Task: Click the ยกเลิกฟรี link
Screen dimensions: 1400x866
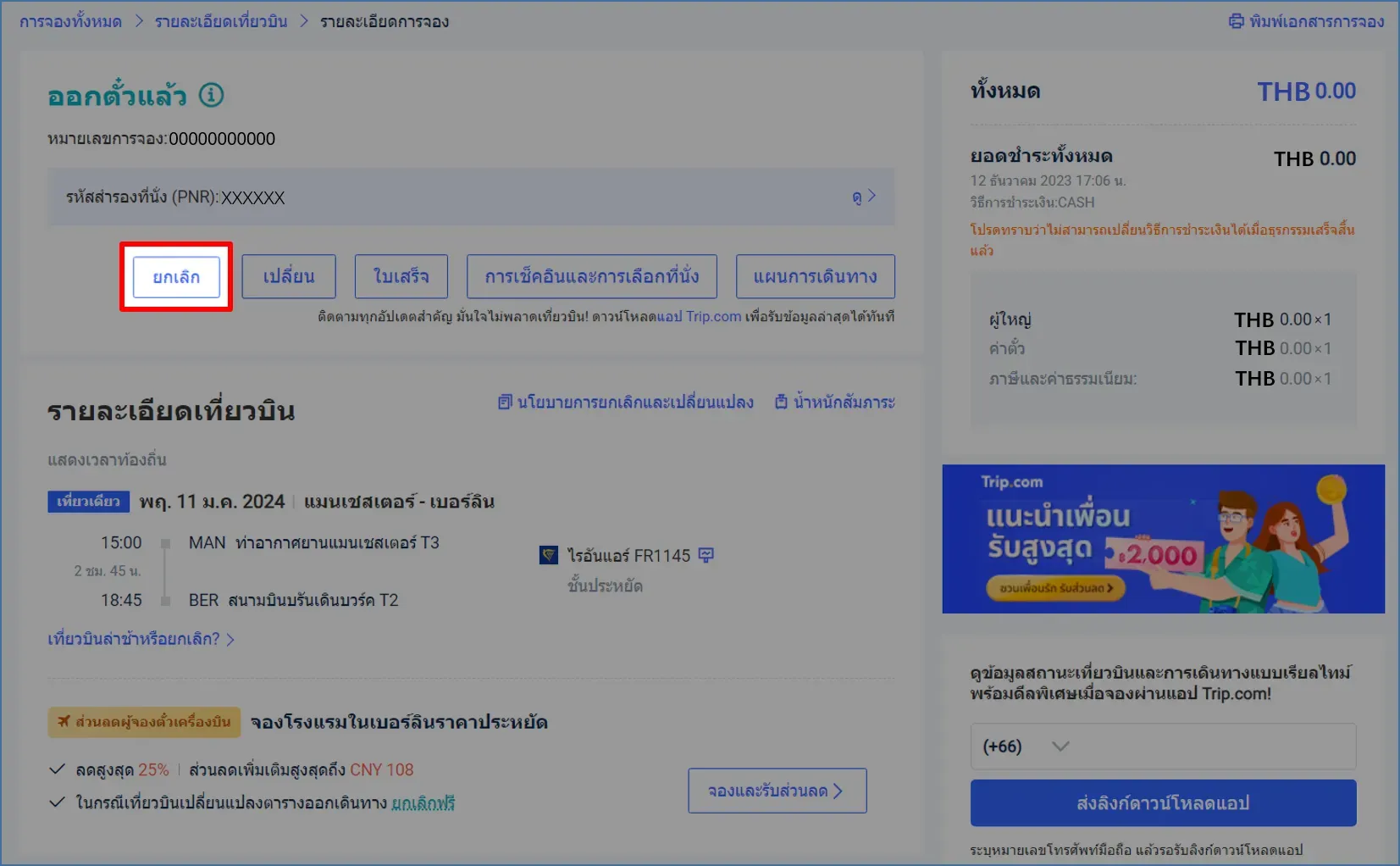Action: point(423,802)
